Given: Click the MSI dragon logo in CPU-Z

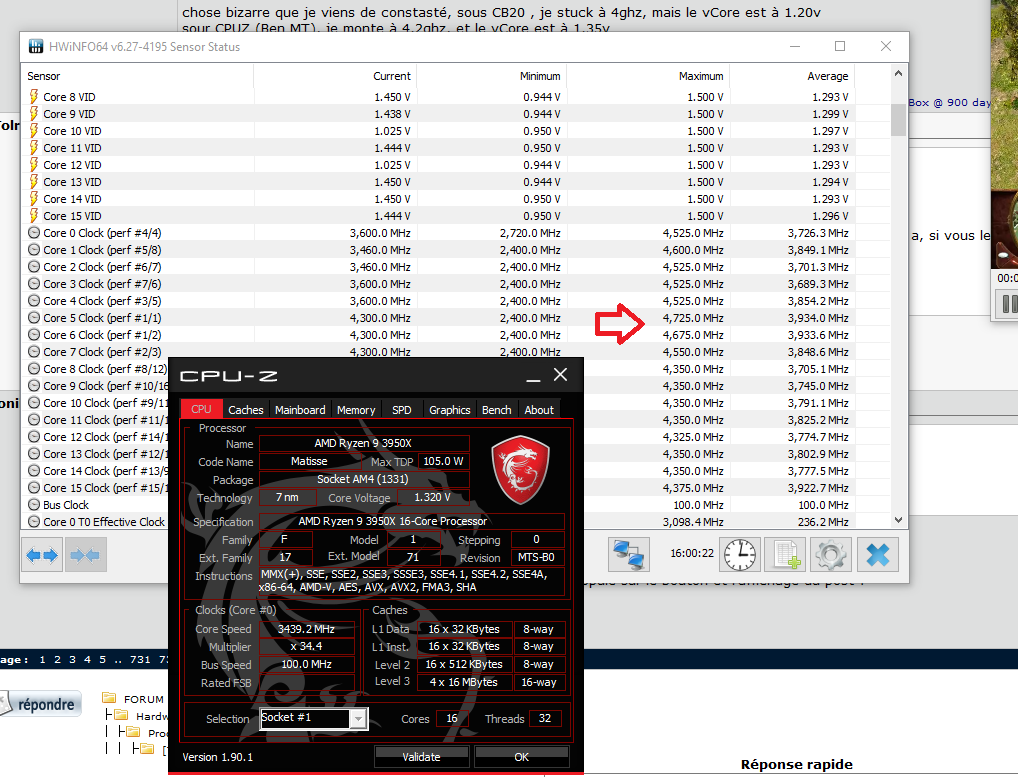Looking at the screenshot, I should click(x=521, y=470).
